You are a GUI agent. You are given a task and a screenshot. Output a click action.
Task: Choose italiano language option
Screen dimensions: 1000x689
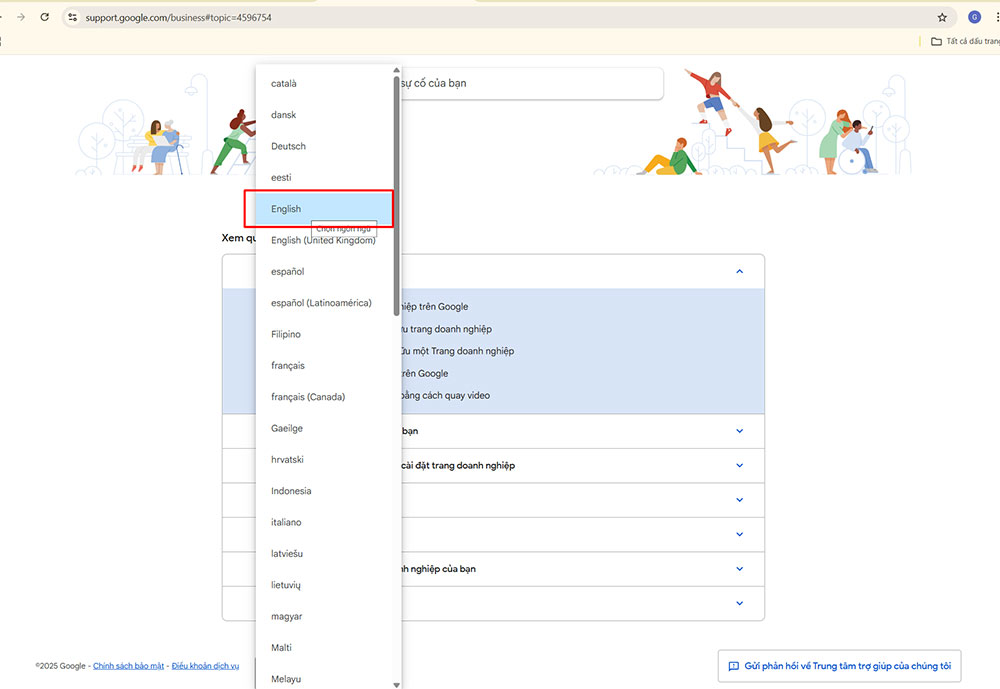[x=325, y=522]
